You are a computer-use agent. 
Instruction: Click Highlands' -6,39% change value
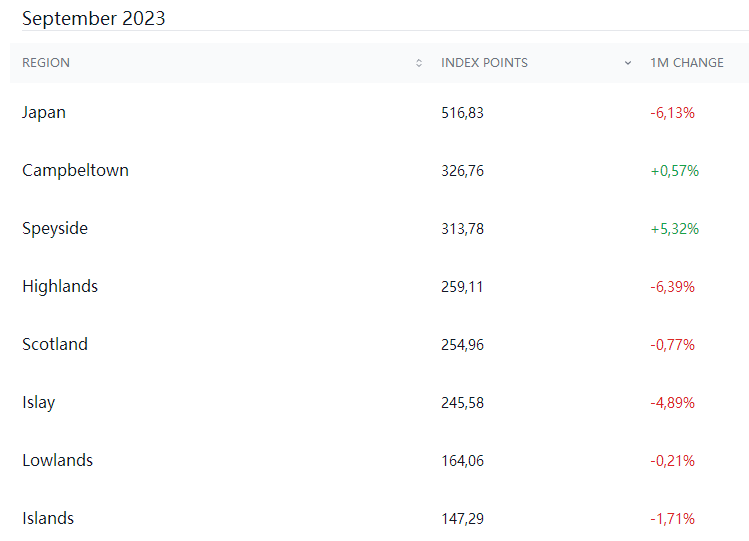click(672, 287)
